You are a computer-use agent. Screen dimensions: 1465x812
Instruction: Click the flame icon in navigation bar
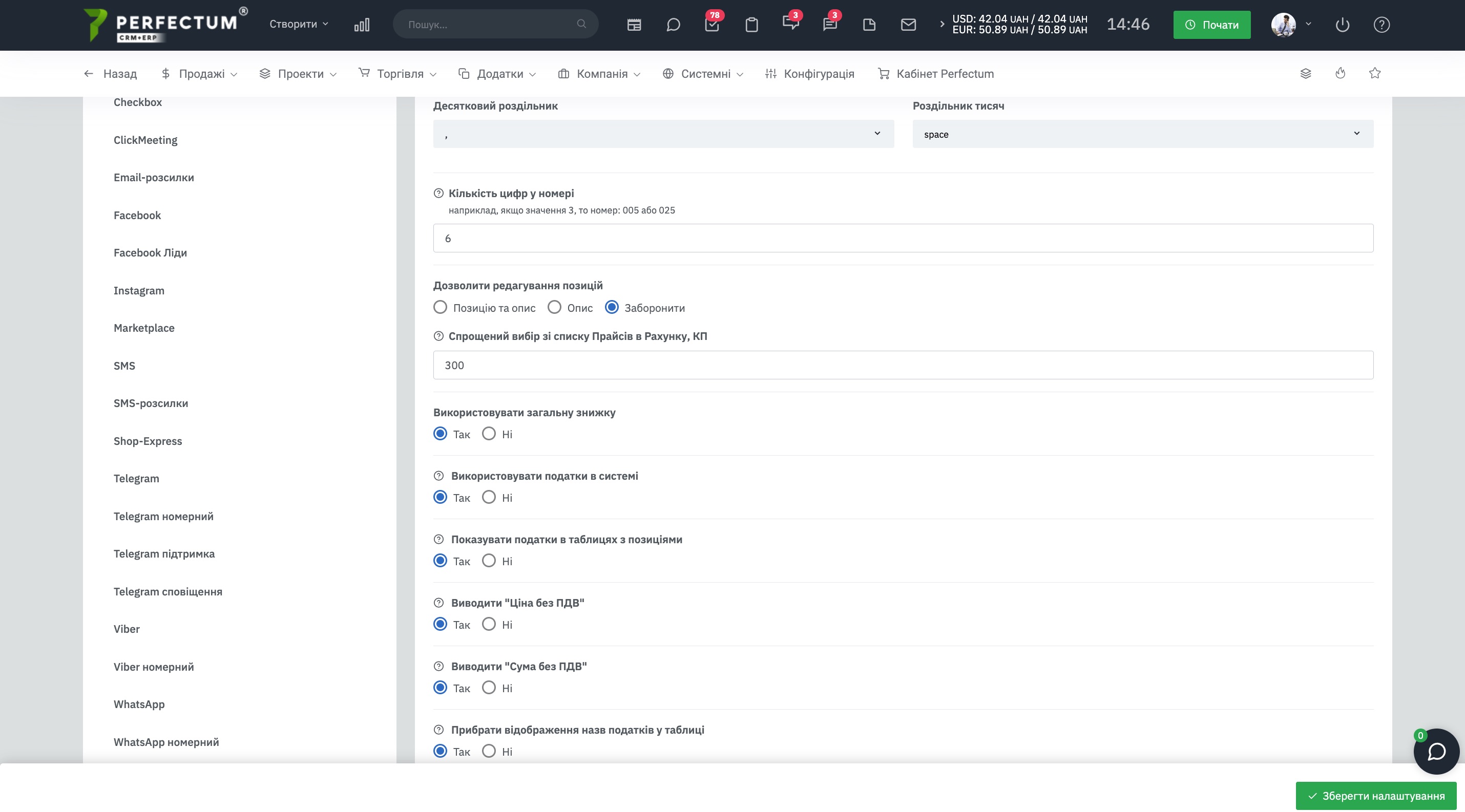pos(1341,73)
